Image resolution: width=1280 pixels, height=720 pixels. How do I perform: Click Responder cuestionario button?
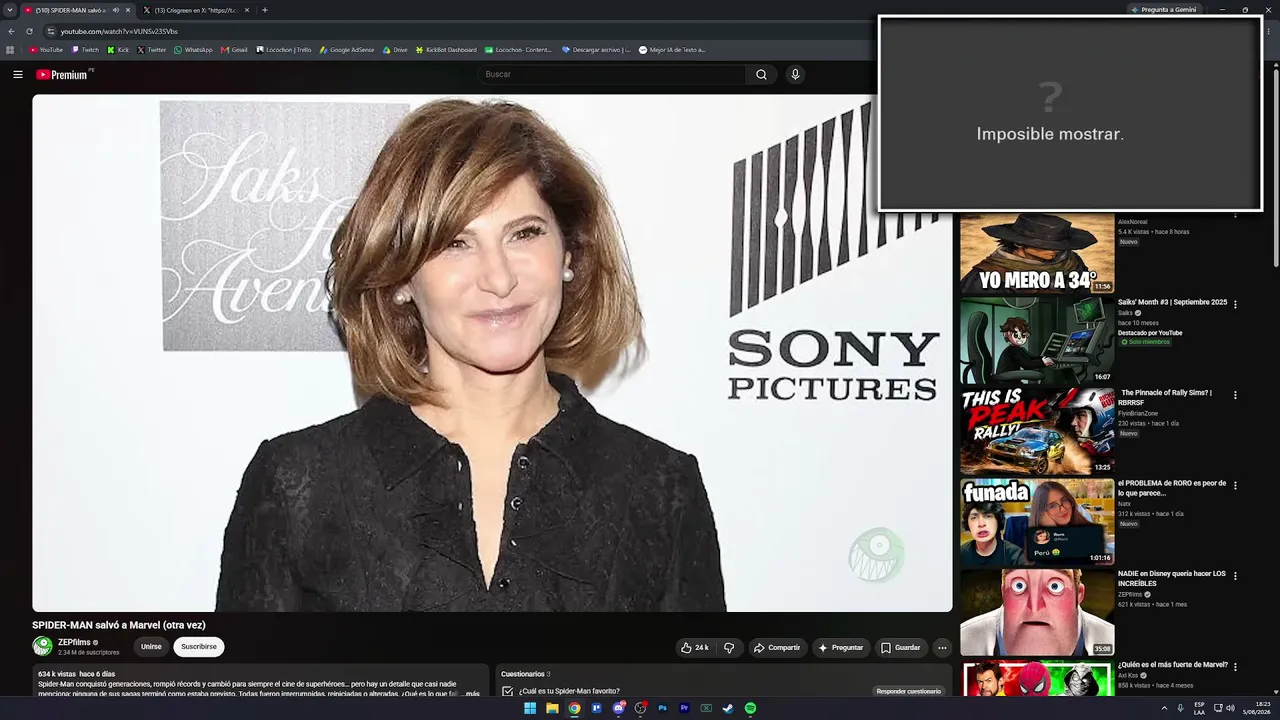click(x=909, y=691)
